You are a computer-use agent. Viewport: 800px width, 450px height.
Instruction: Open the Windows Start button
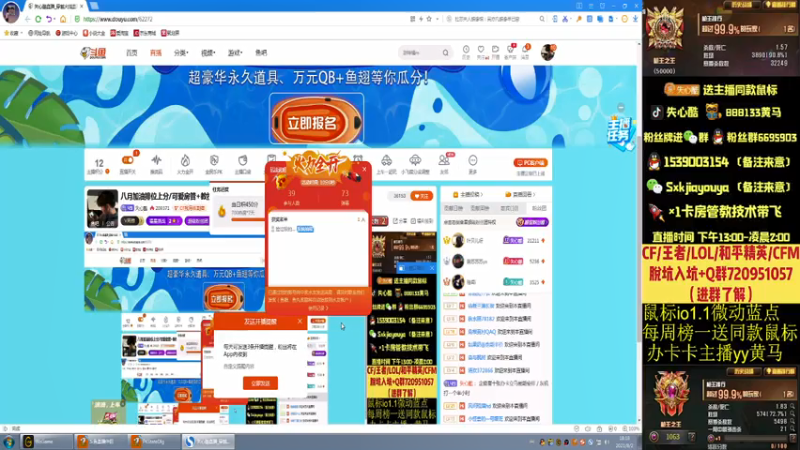coord(9,441)
